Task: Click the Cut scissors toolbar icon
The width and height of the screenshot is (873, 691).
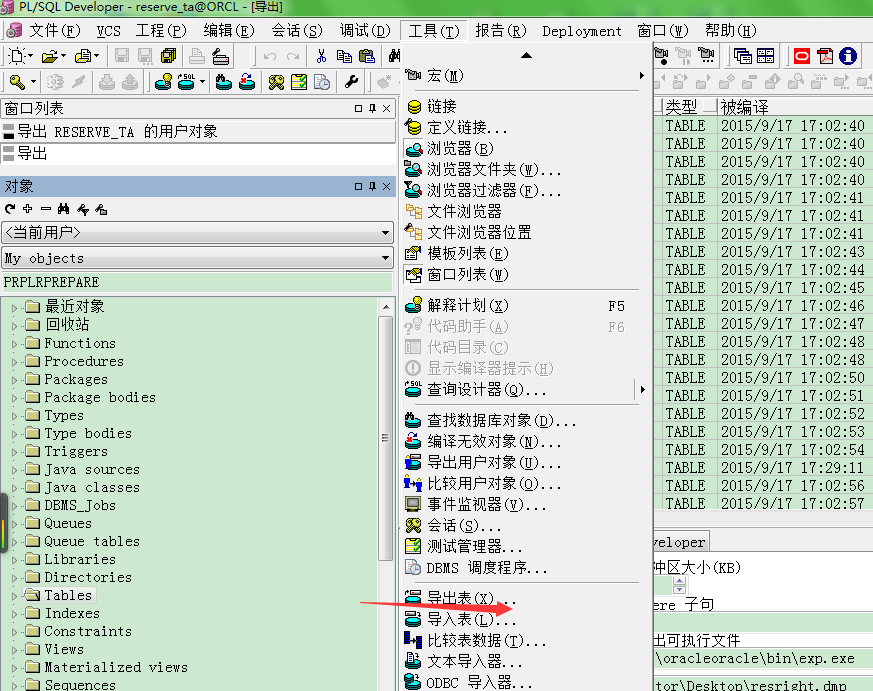Action: click(x=321, y=56)
